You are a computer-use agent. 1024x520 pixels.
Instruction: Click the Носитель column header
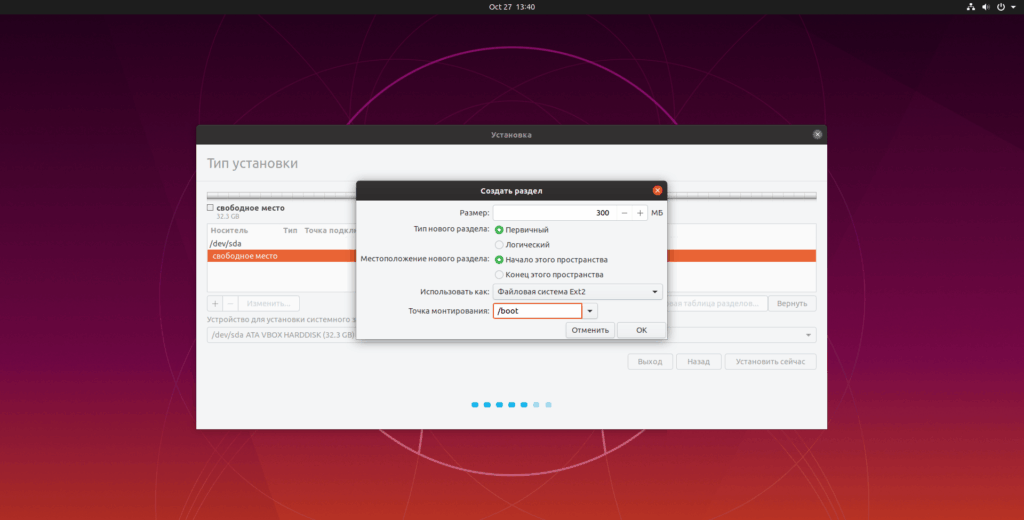coord(229,231)
